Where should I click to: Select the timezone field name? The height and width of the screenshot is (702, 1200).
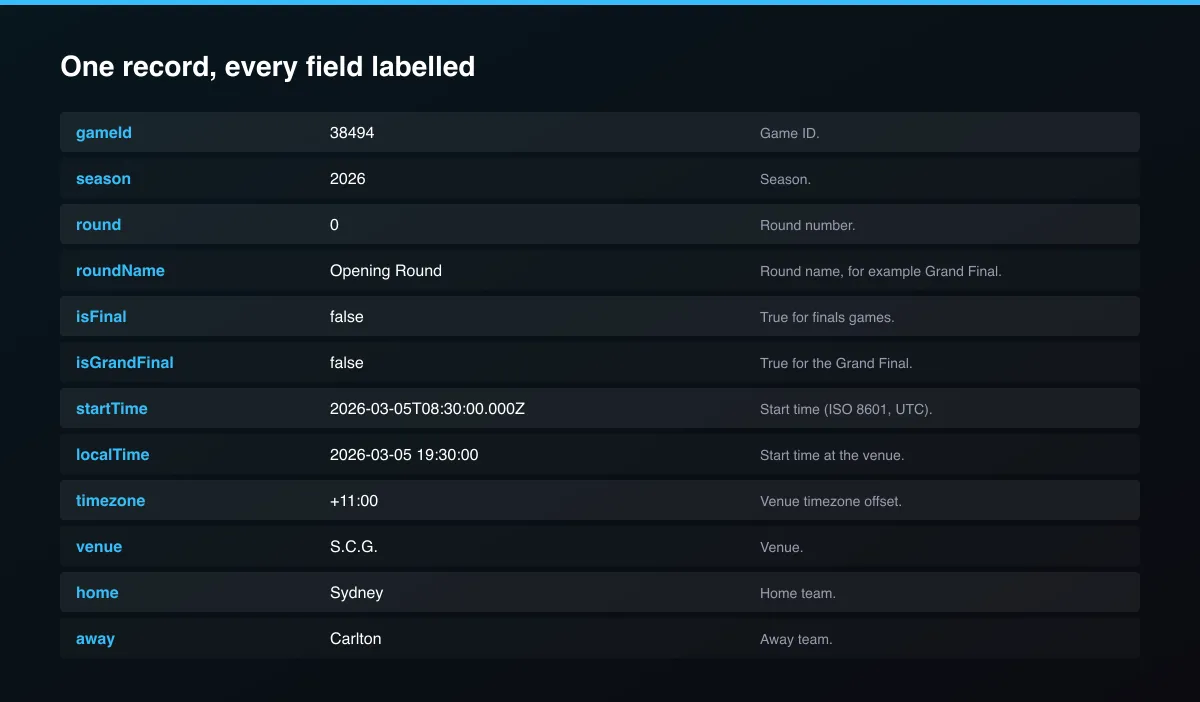(110, 501)
